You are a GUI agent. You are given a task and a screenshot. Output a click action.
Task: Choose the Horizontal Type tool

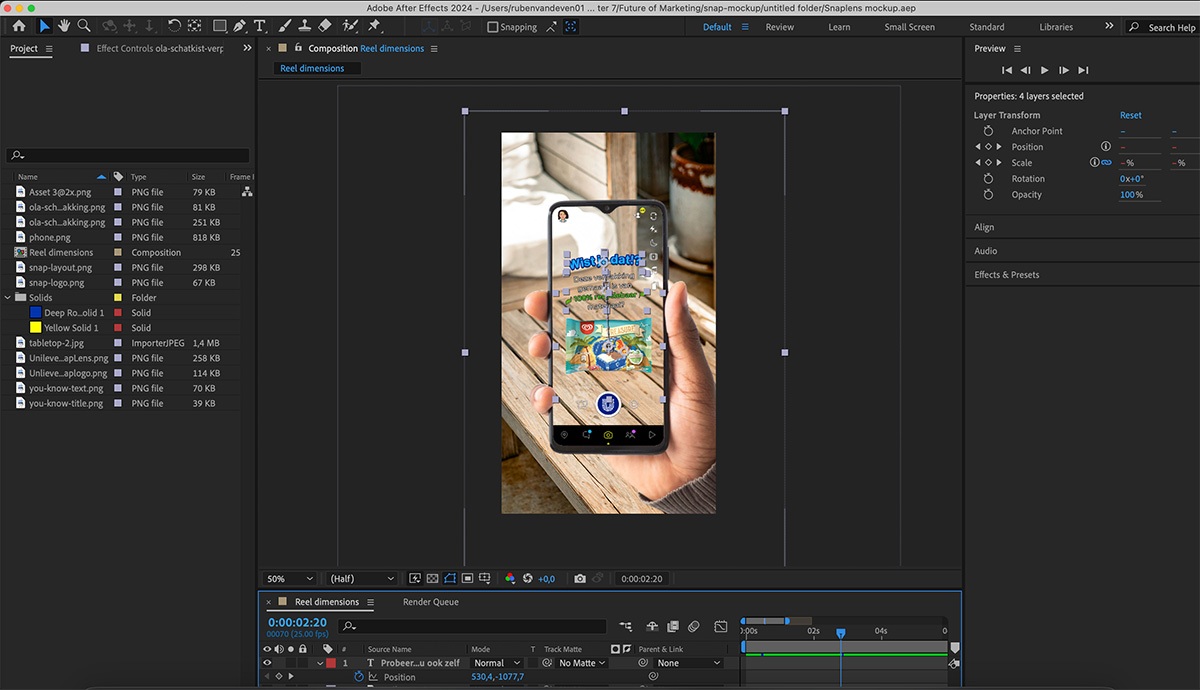pyautogui.click(x=260, y=26)
